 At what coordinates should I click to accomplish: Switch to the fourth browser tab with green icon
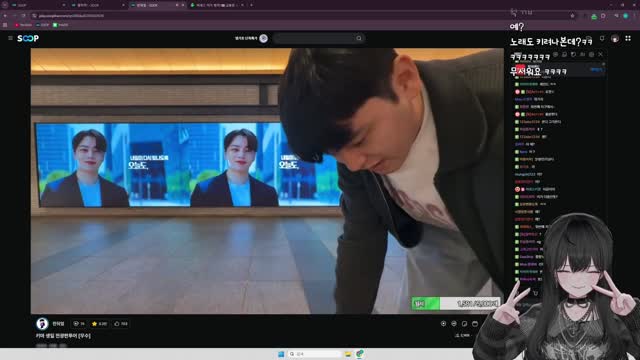coord(216,5)
